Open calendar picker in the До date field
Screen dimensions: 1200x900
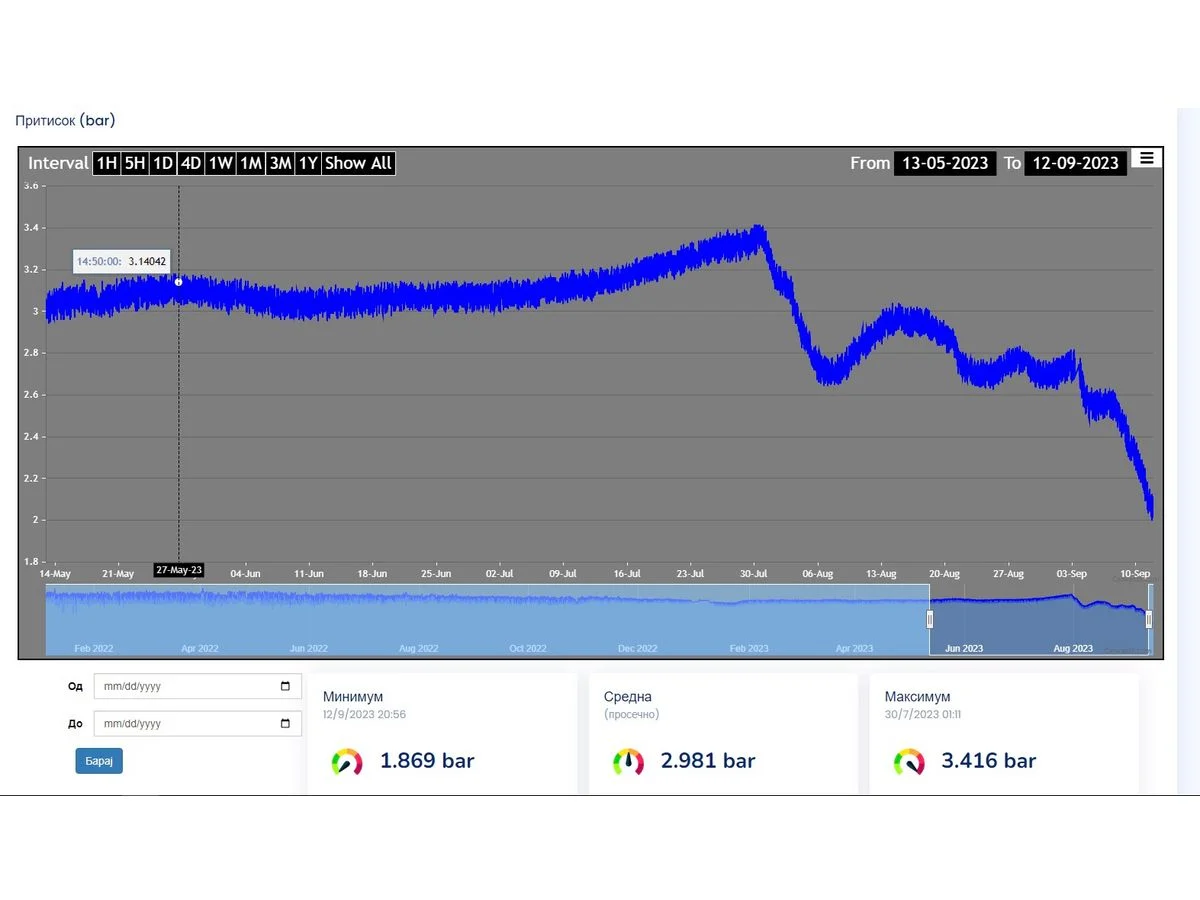[285, 723]
